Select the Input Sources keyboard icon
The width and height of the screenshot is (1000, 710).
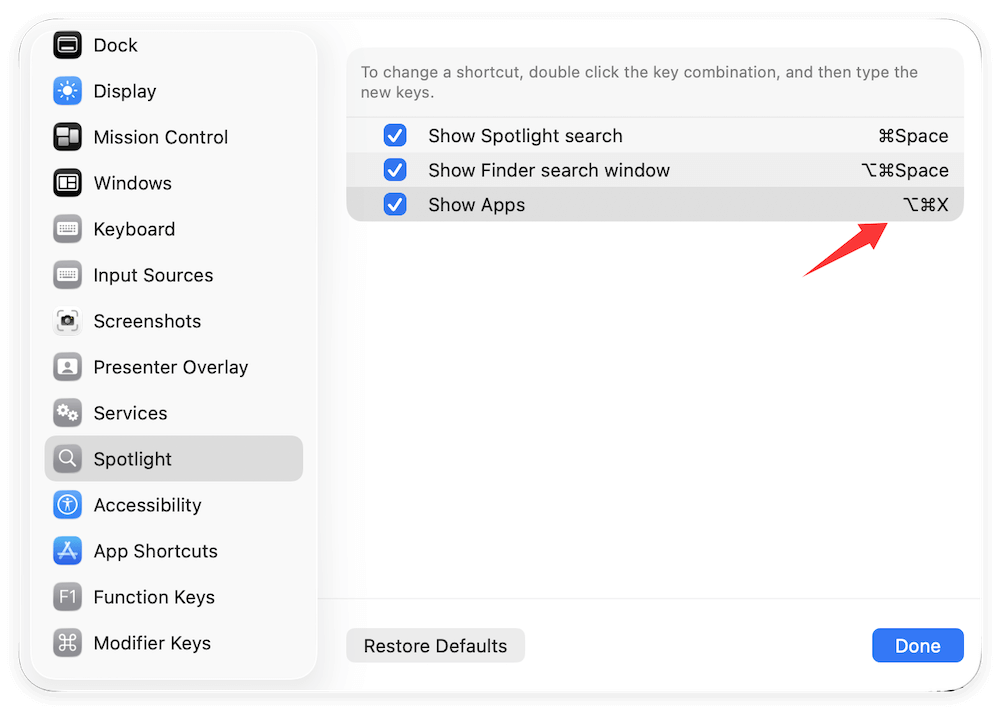66,275
